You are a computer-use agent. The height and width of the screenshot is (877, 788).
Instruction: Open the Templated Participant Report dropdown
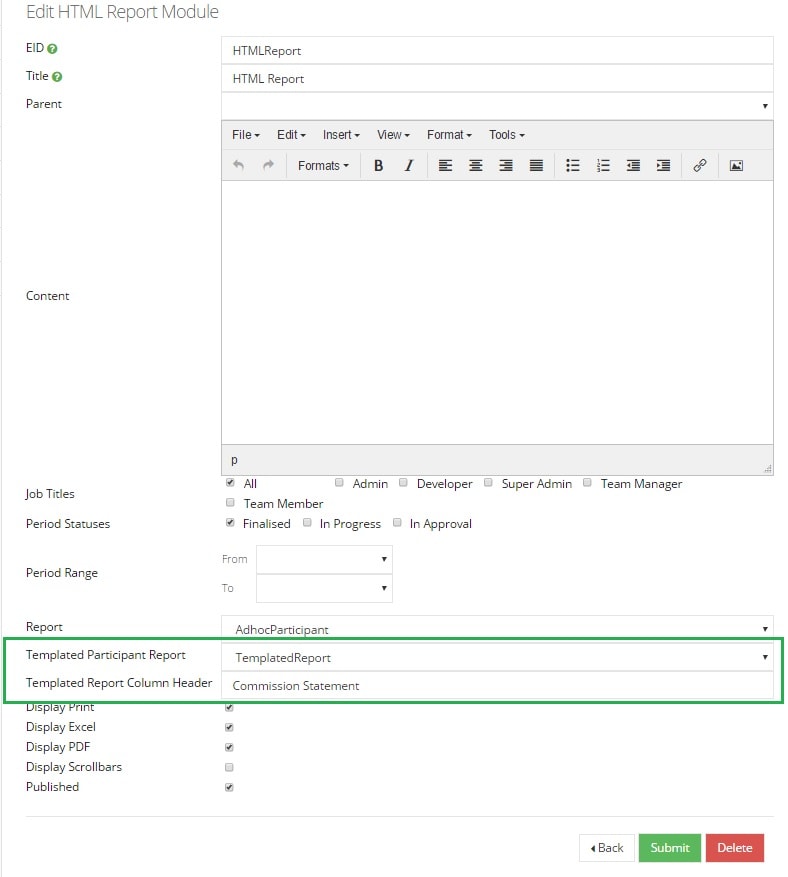pos(497,657)
